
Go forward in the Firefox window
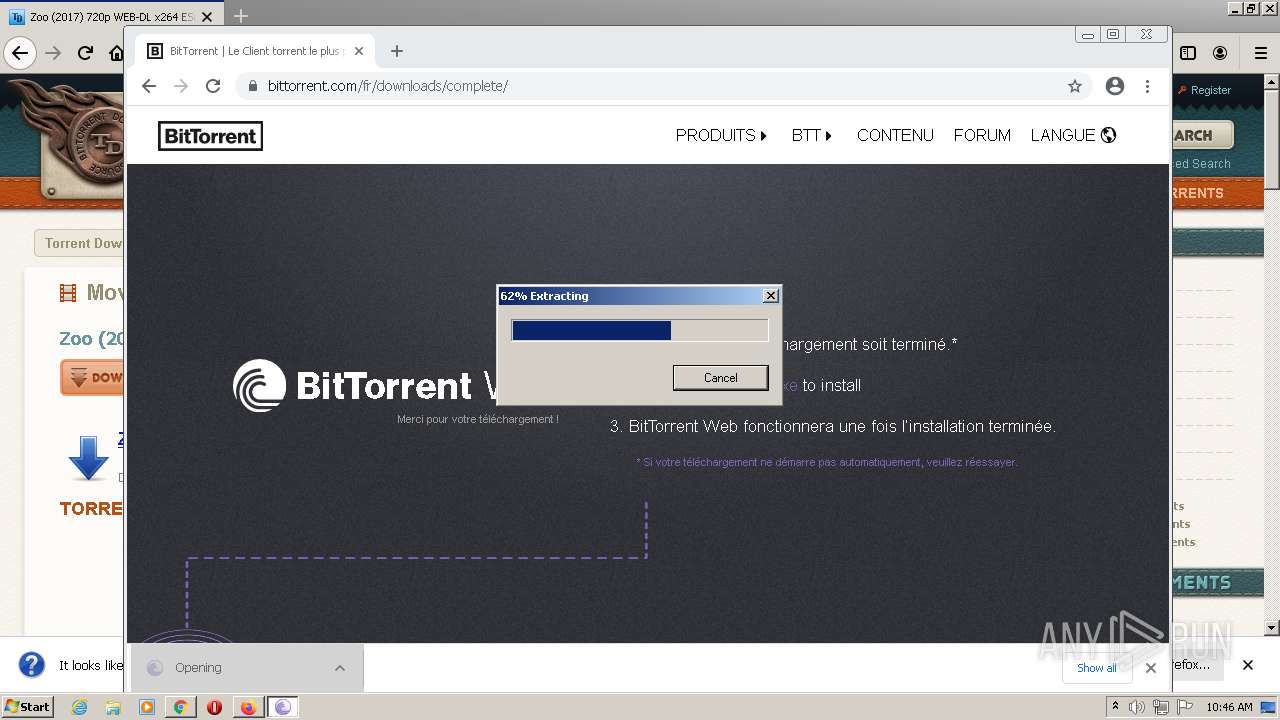54,53
